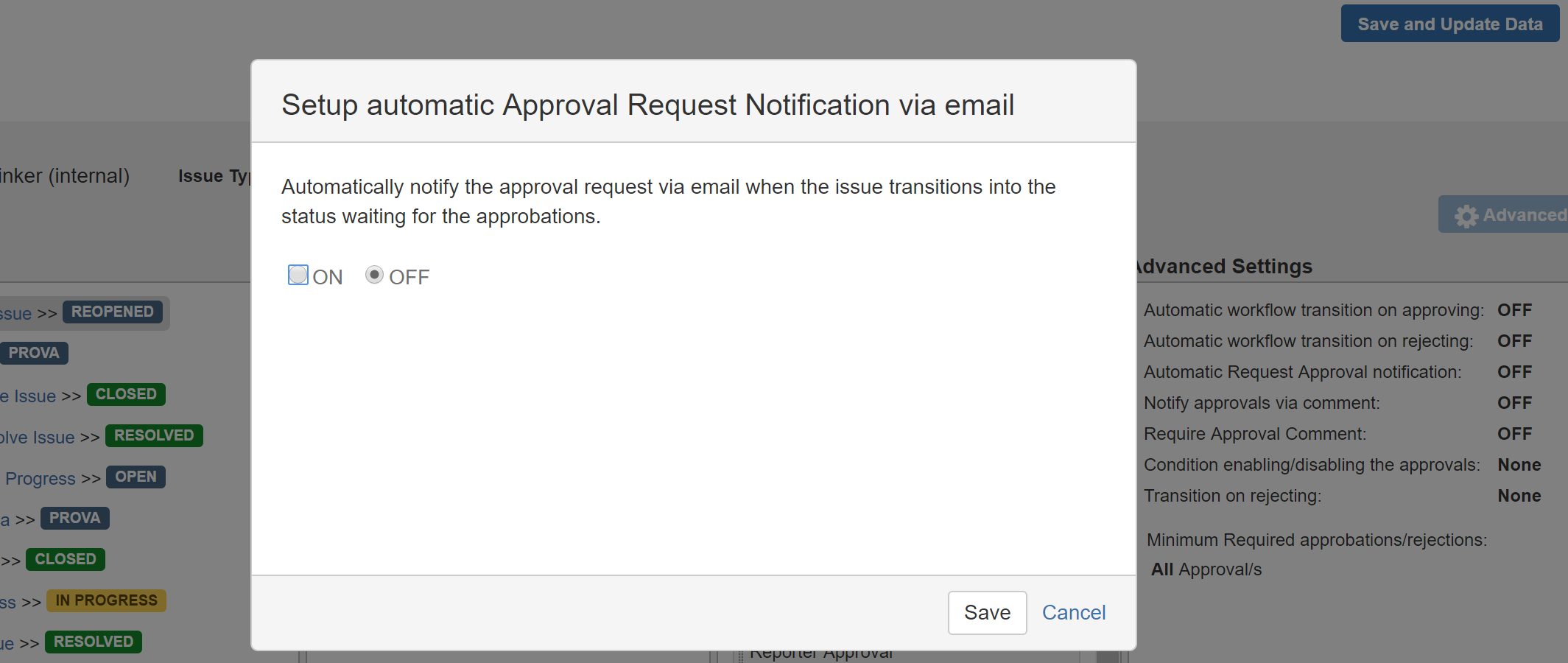Open Automatic workflow transition on rejecting setting
The image size is (1568, 663).
[1308, 341]
